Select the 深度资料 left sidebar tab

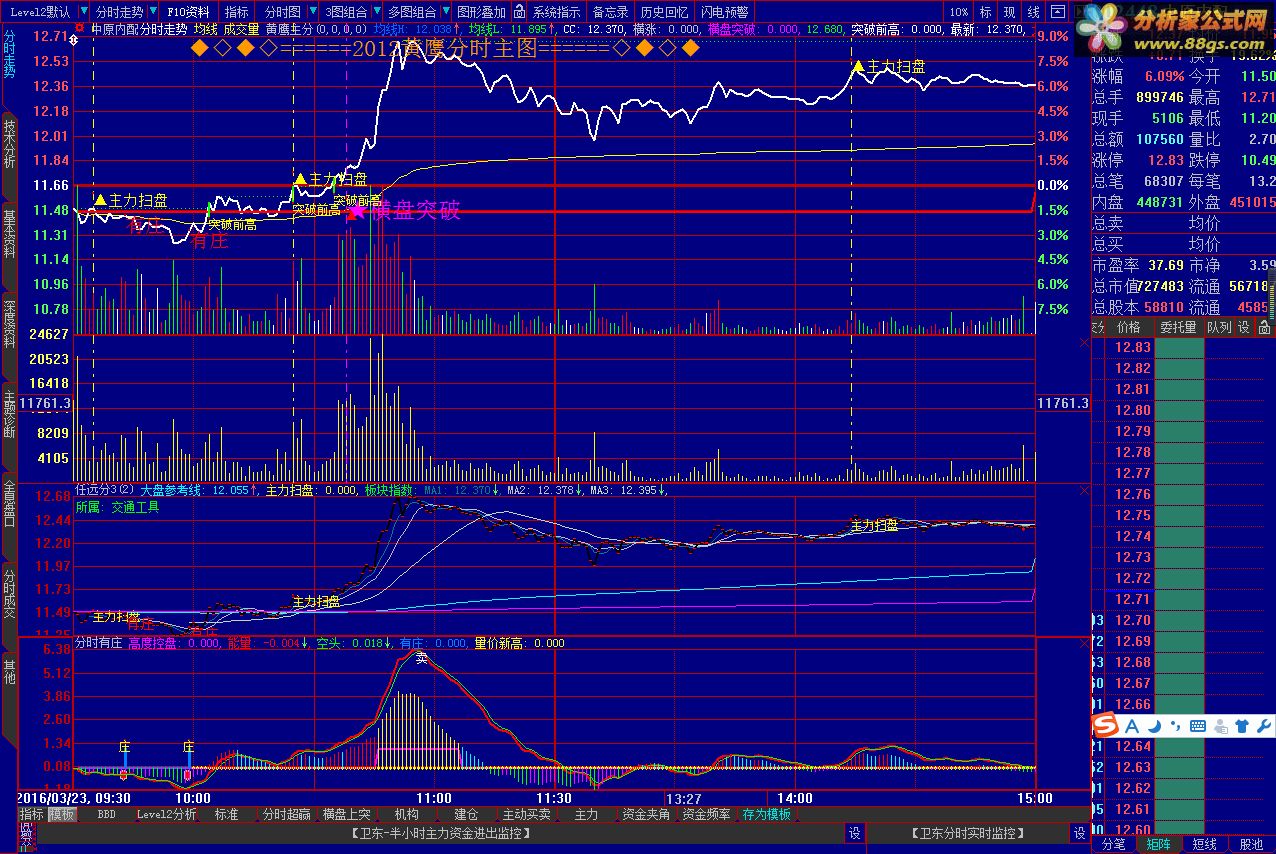9,324
